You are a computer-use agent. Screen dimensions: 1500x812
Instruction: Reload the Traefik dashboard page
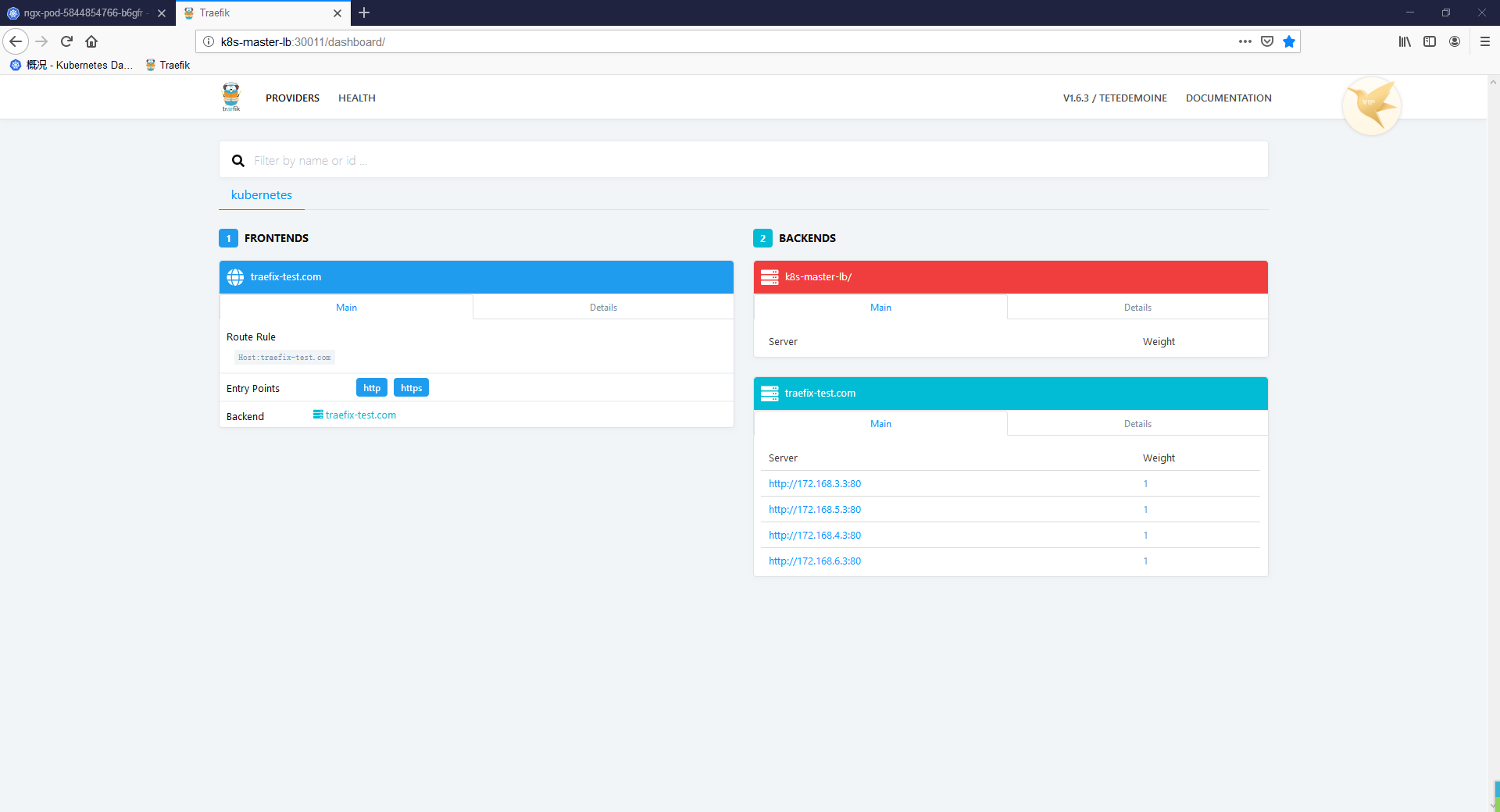(66, 41)
